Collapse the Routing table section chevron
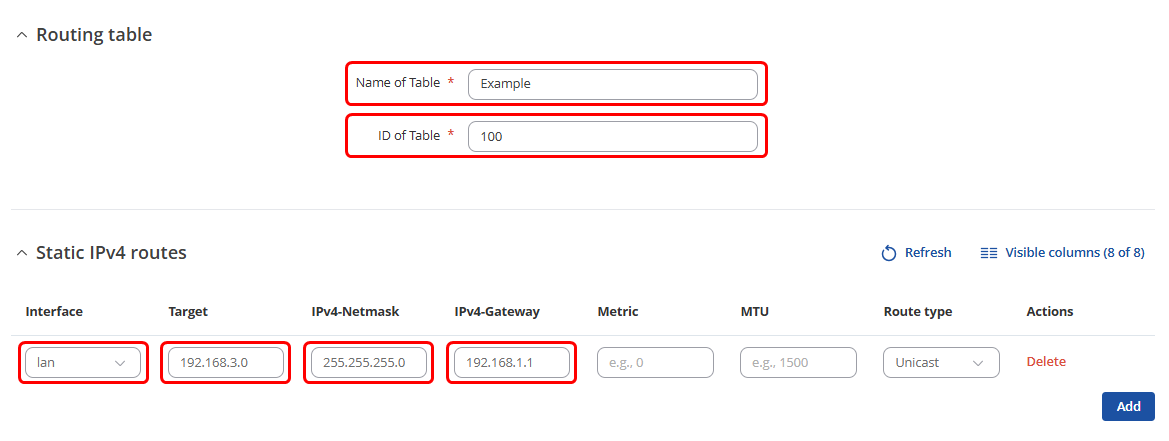 point(22,35)
